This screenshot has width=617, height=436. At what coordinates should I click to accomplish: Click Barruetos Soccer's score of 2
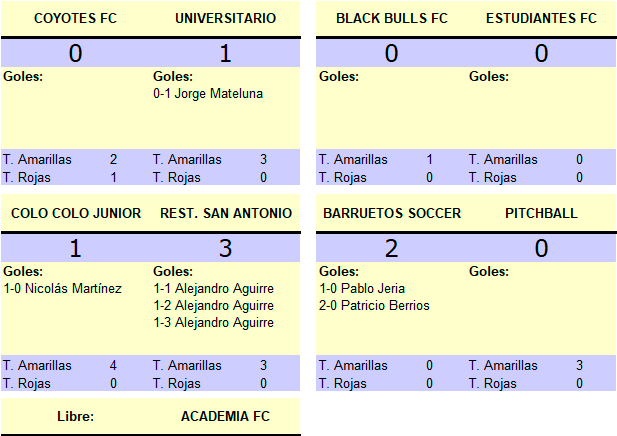392,248
